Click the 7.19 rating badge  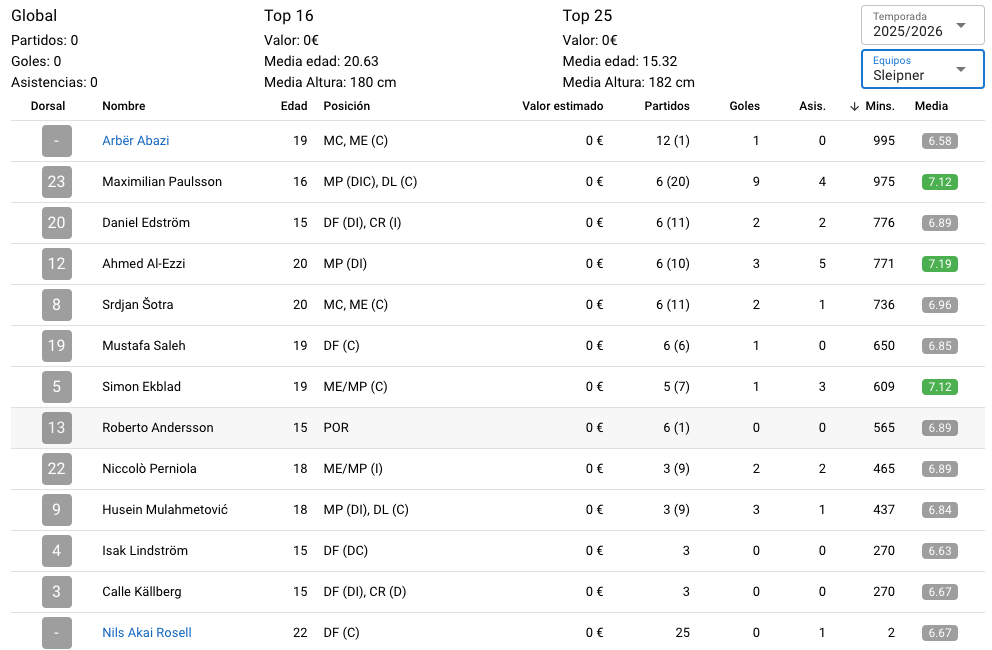939,264
